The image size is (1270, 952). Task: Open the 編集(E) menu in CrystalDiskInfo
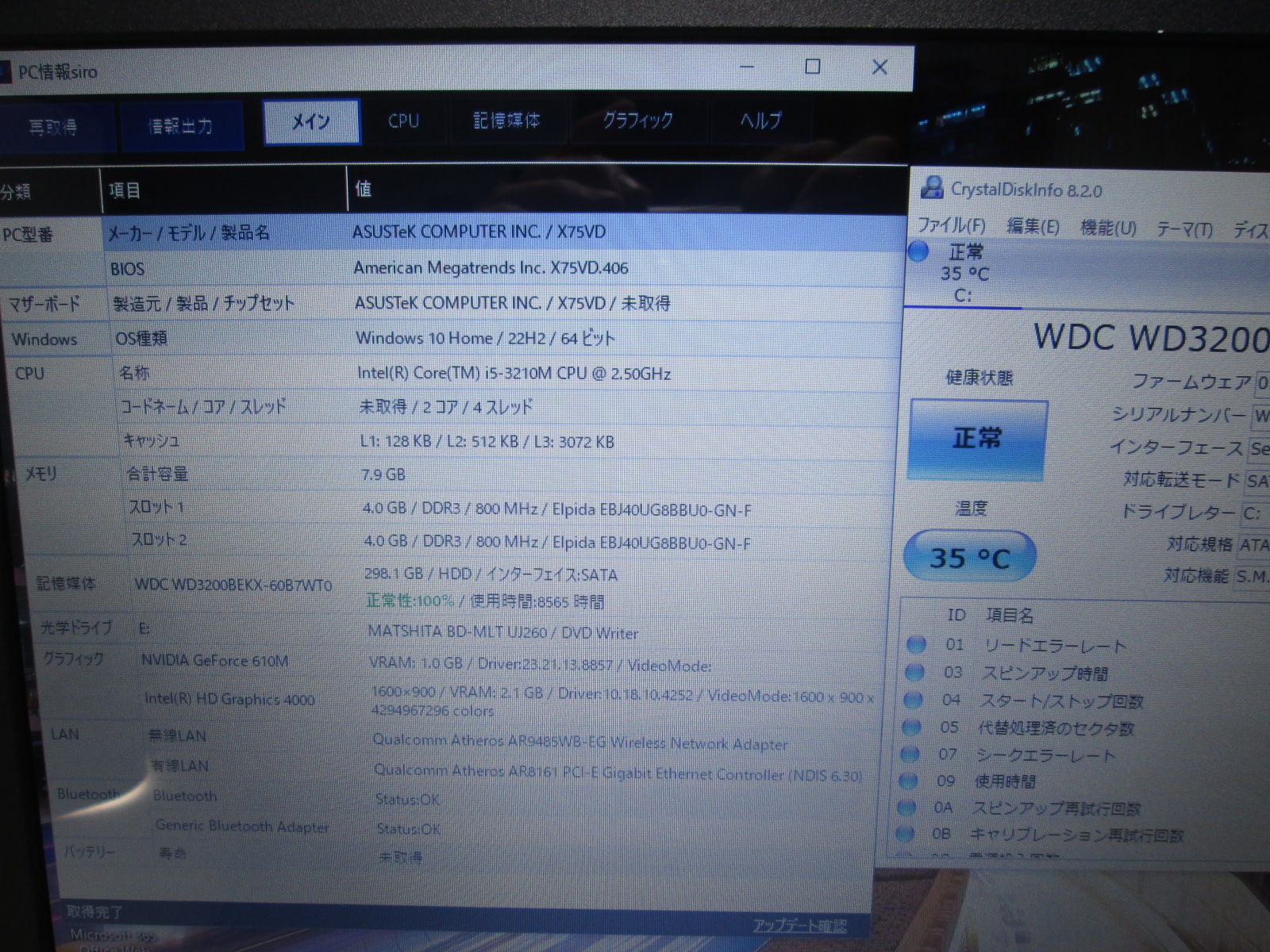click(x=1033, y=227)
